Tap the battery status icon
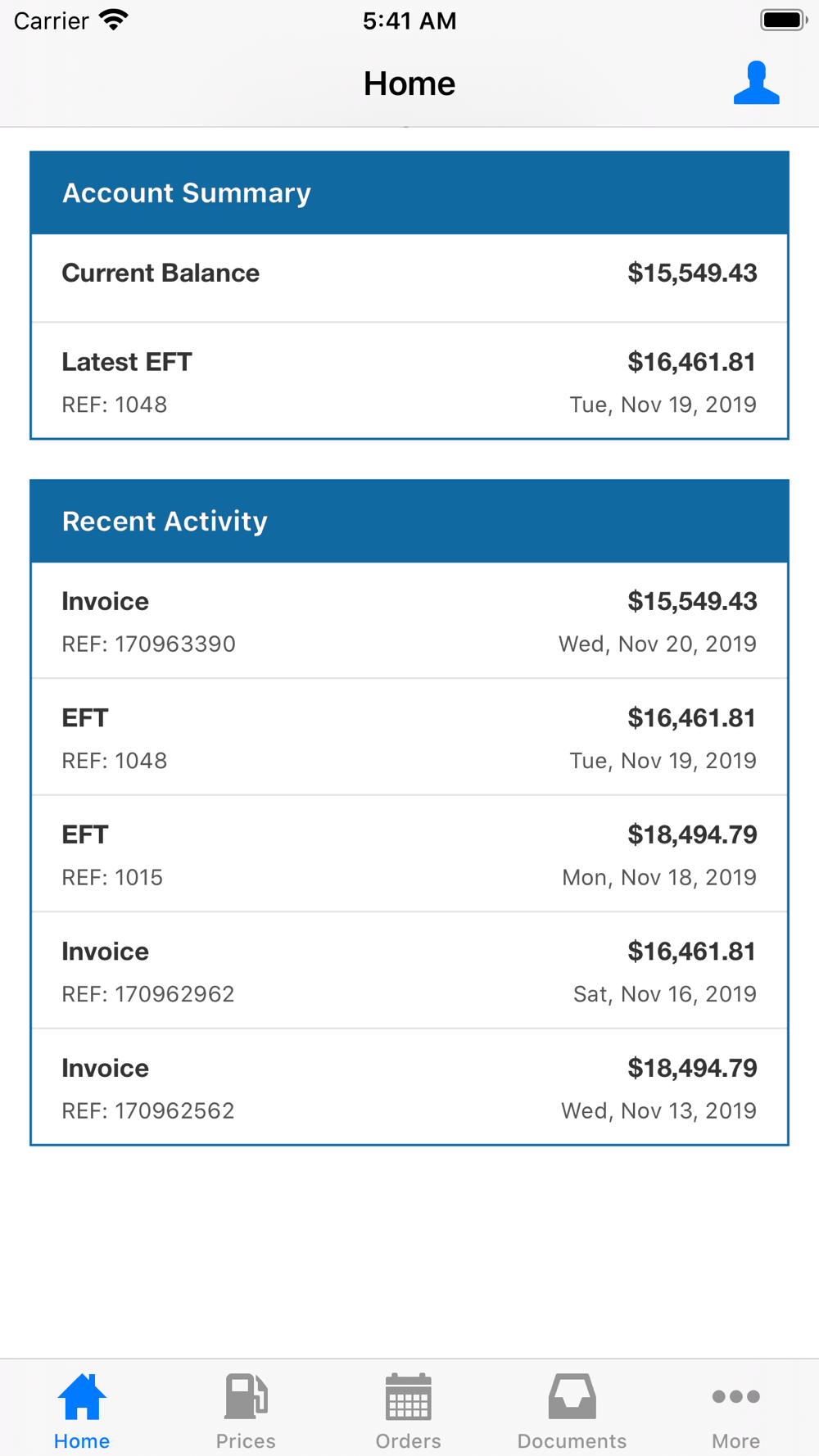This screenshot has width=819, height=1456. point(783,20)
